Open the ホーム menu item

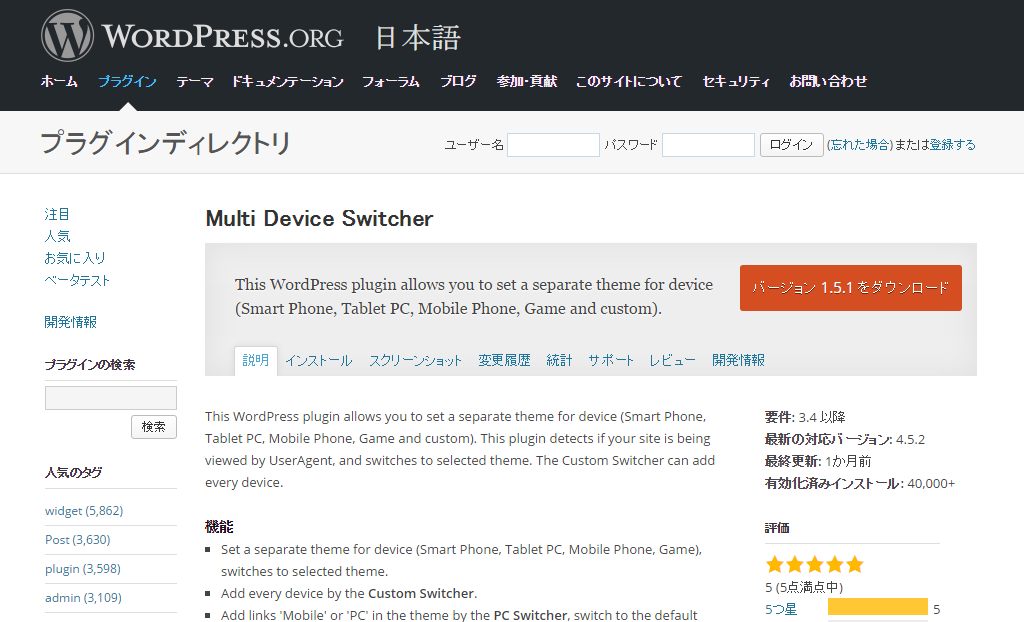coord(59,81)
